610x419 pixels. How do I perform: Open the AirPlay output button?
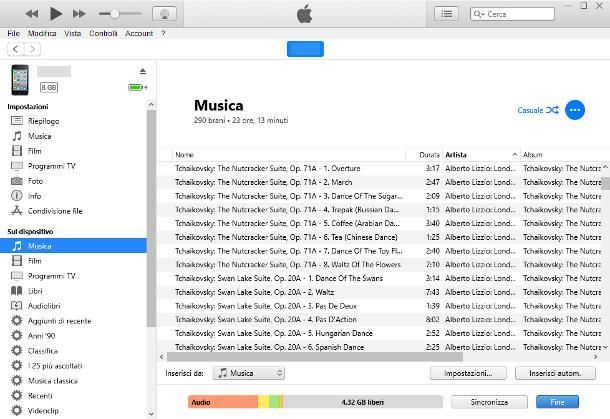coord(164,14)
